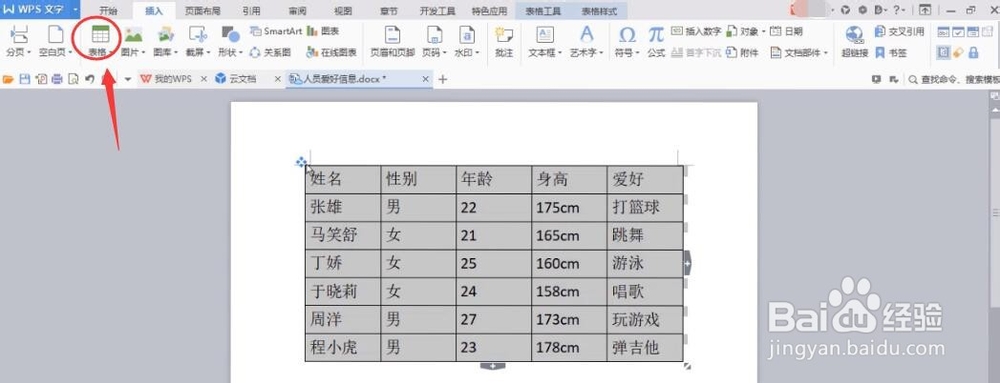This screenshot has width=1000, height=383.
Task: Click the Relationship diagram (关系图) button
Action: point(270,53)
